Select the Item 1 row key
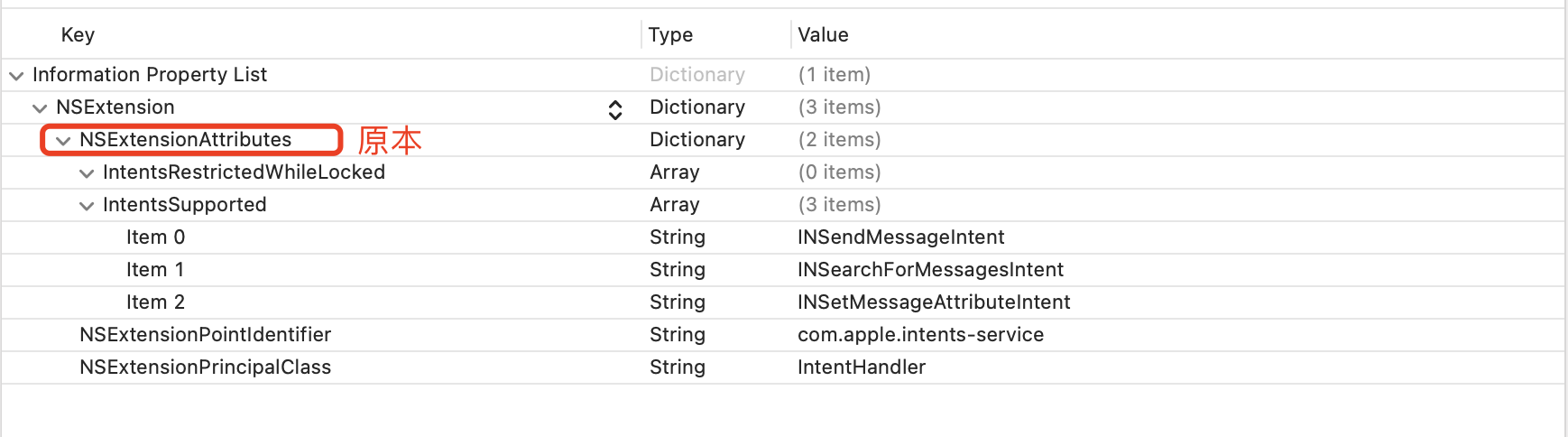 [155, 270]
